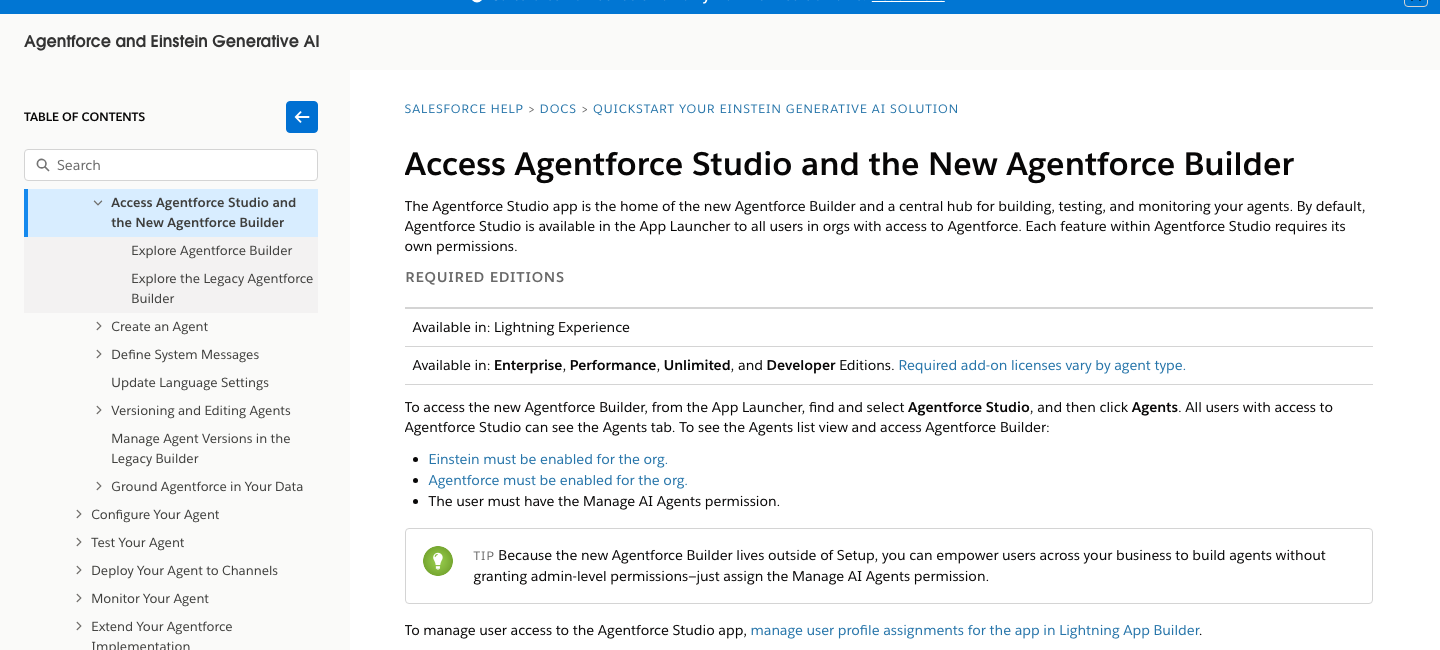Open Ground Agentforce in Your Data topic
Viewport: 1440px width, 650px height.
(207, 487)
